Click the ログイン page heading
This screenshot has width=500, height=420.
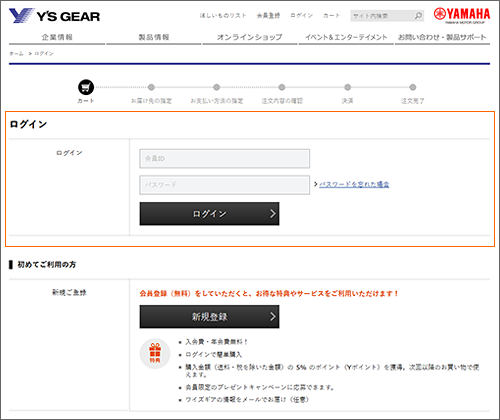(28, 124)
